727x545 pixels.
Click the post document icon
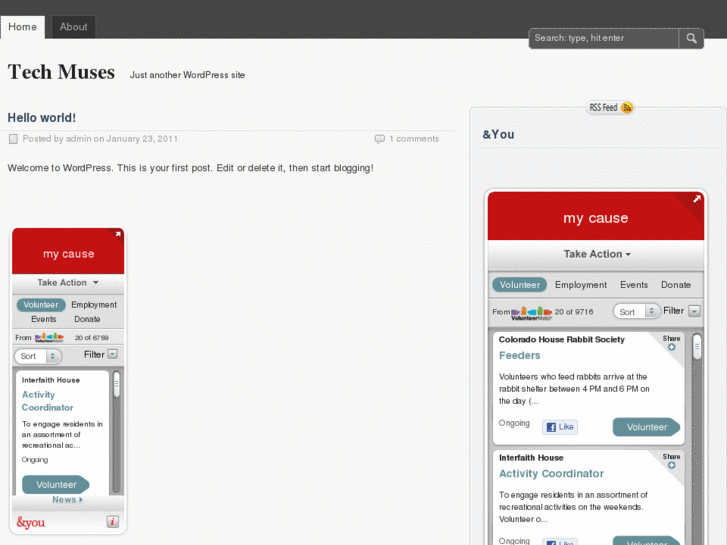click(13, 139)
